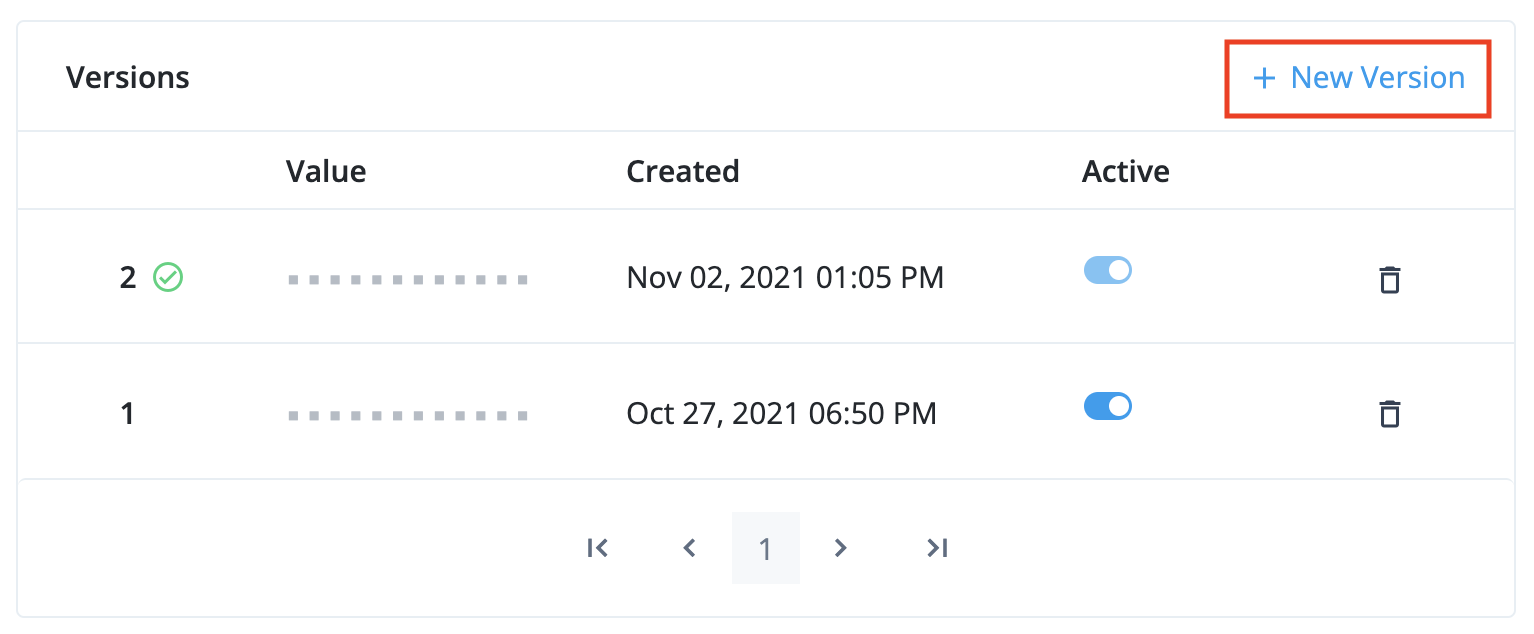1534x634 pixels.
Task: Disable the Active toggle for version 2
Action: pyautogui.click(x=1107, y=270)
